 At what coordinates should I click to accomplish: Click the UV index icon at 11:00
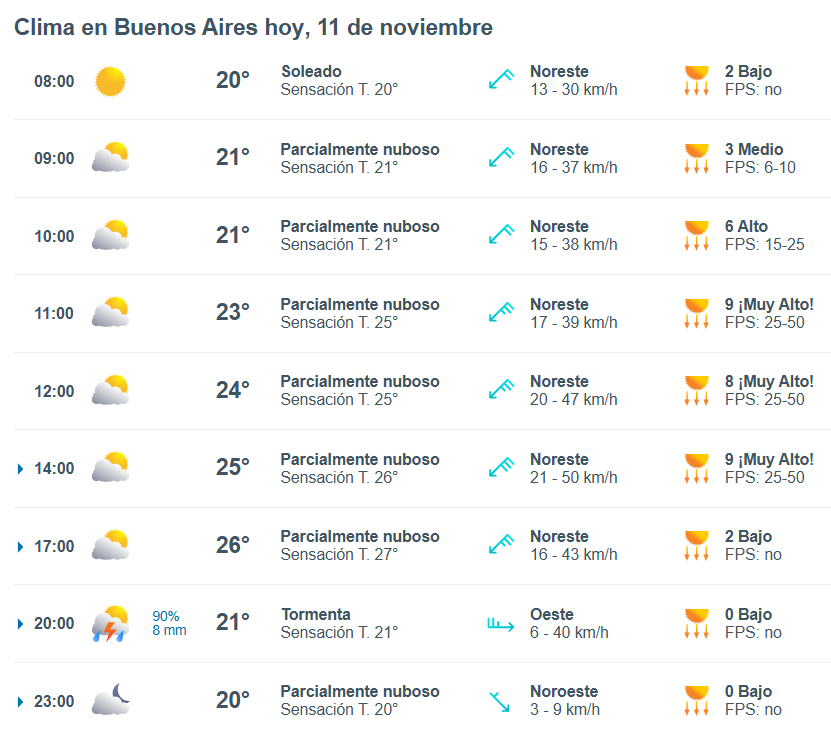(696, 313)
